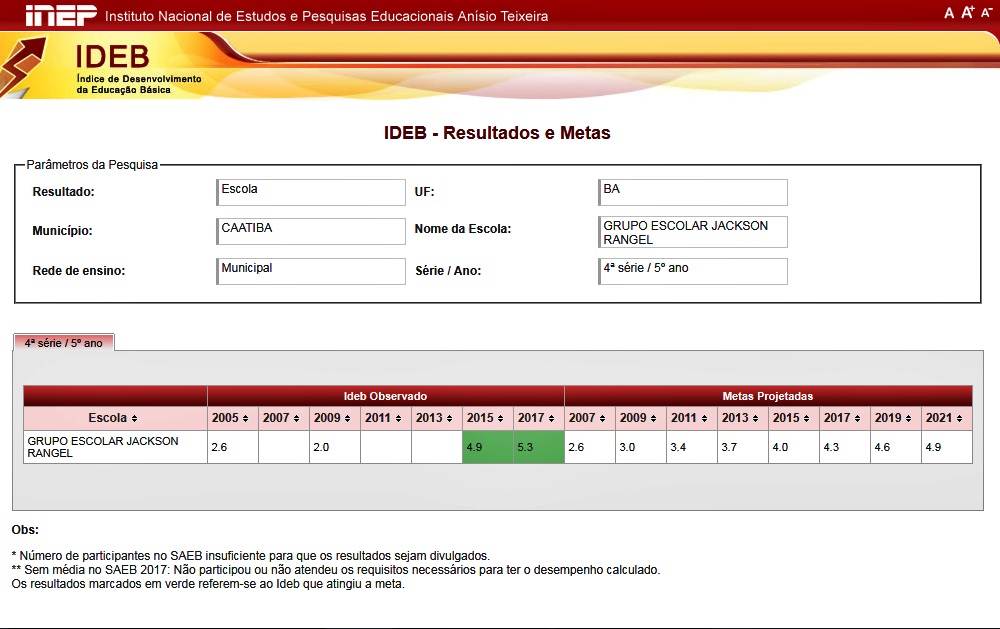
Task: Click the UF field showing BA
Action: point(693,192)
